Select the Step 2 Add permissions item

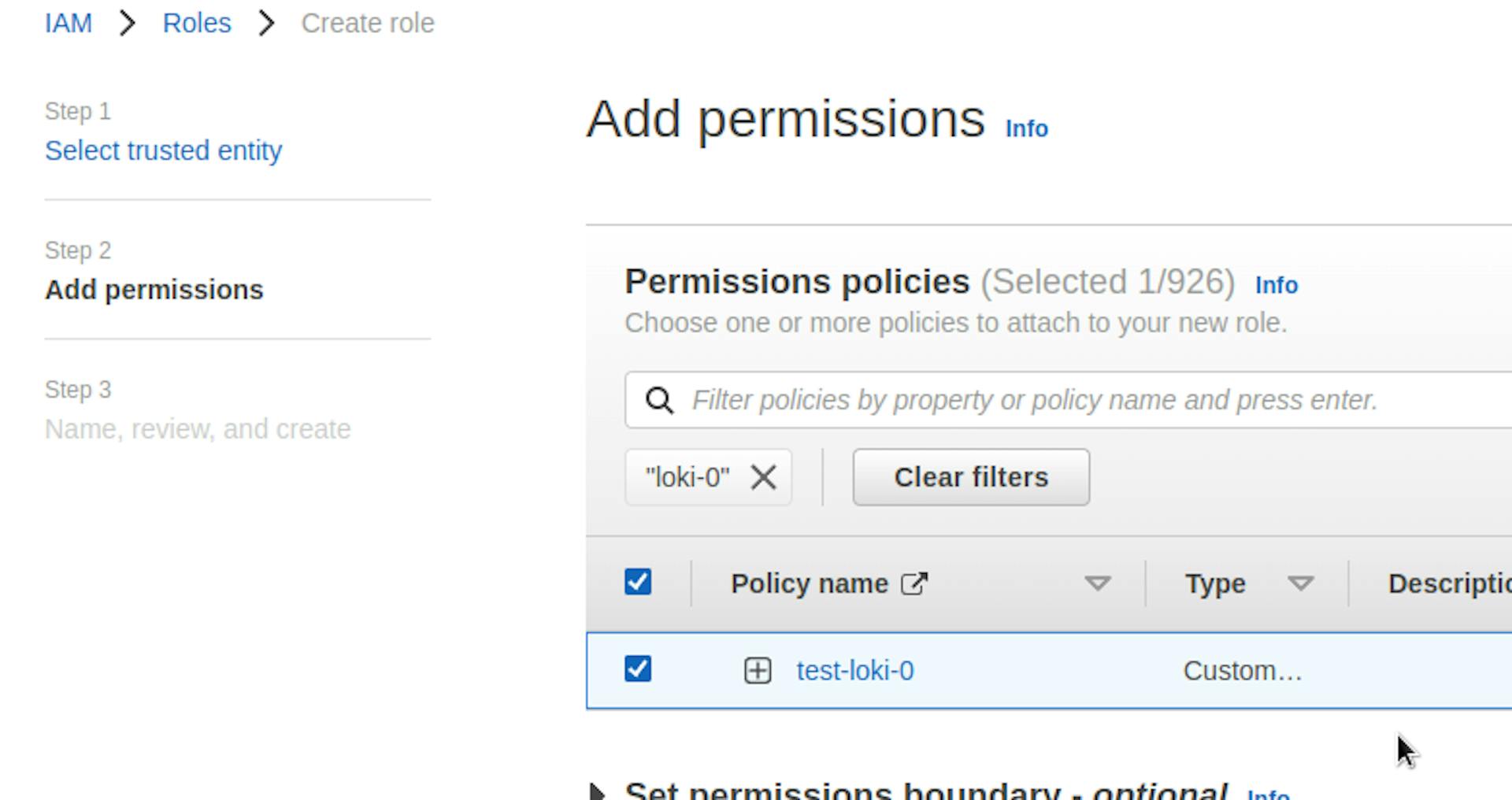154,290
